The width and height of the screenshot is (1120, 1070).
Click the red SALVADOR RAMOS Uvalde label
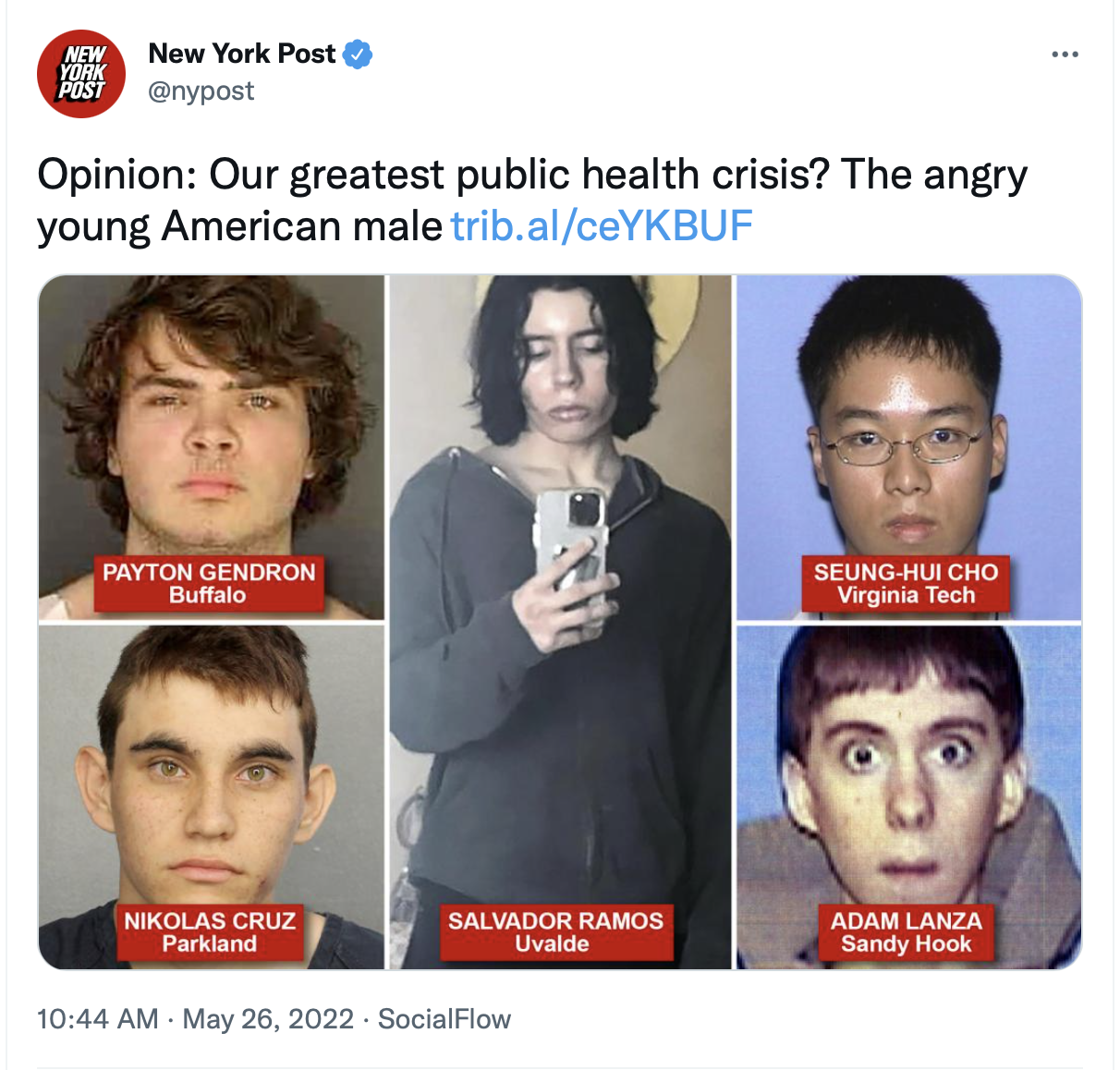point(555,931)
